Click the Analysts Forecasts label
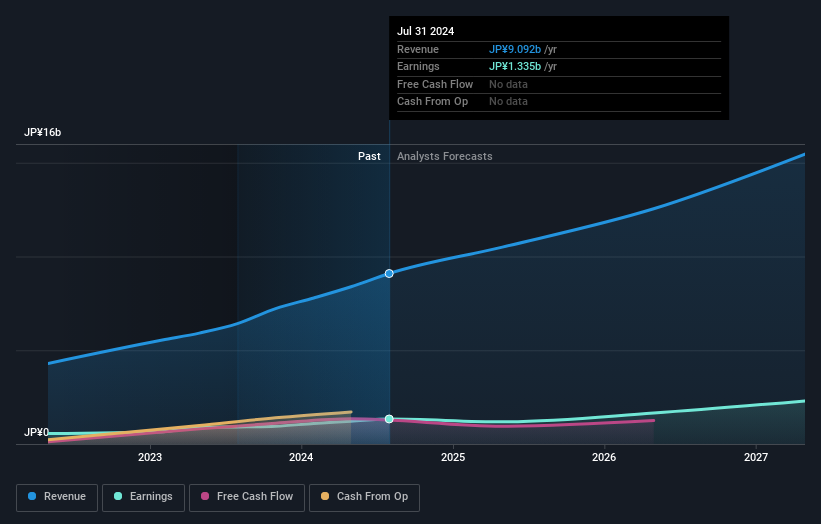Viewport: 821px width, 524px height. 445,157
